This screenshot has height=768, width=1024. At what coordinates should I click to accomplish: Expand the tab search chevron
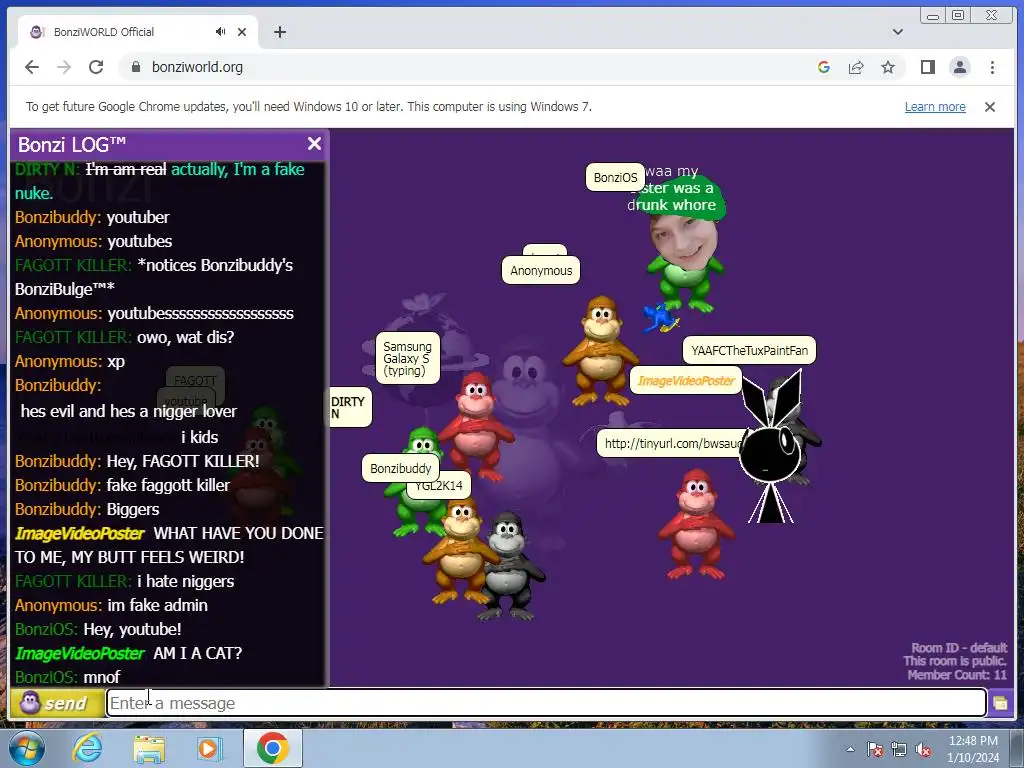point(898,31)
